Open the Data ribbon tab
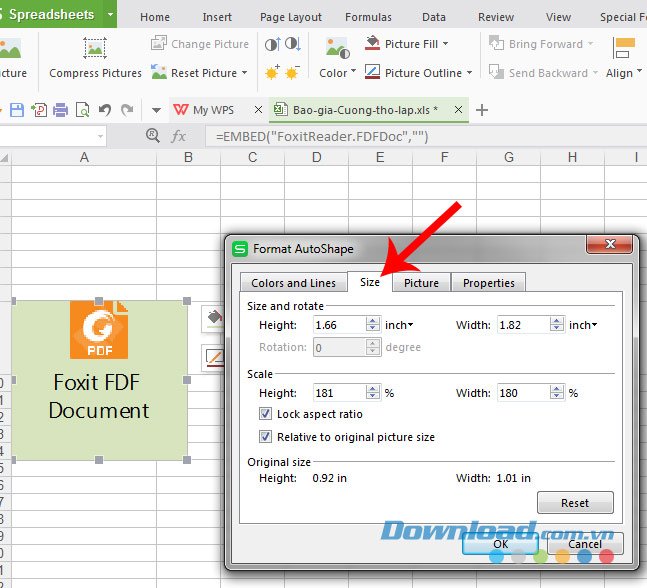 434,17
